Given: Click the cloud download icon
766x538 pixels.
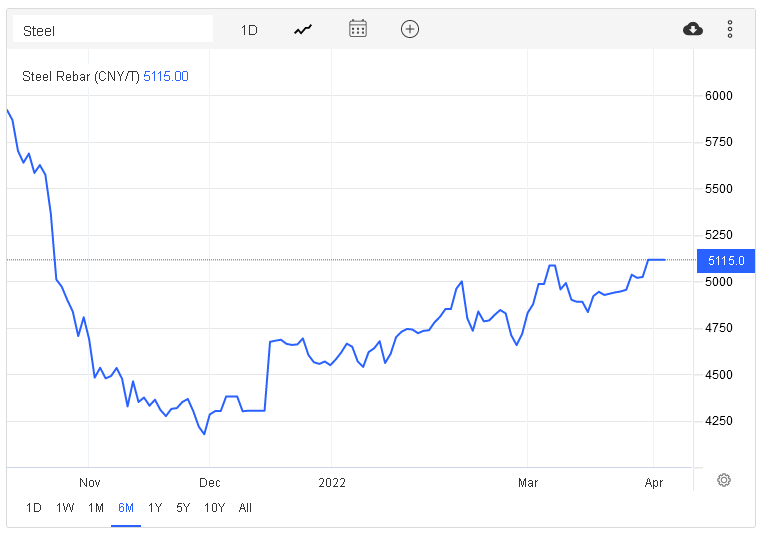Looking at the screenshot, I should click(692, 29).
